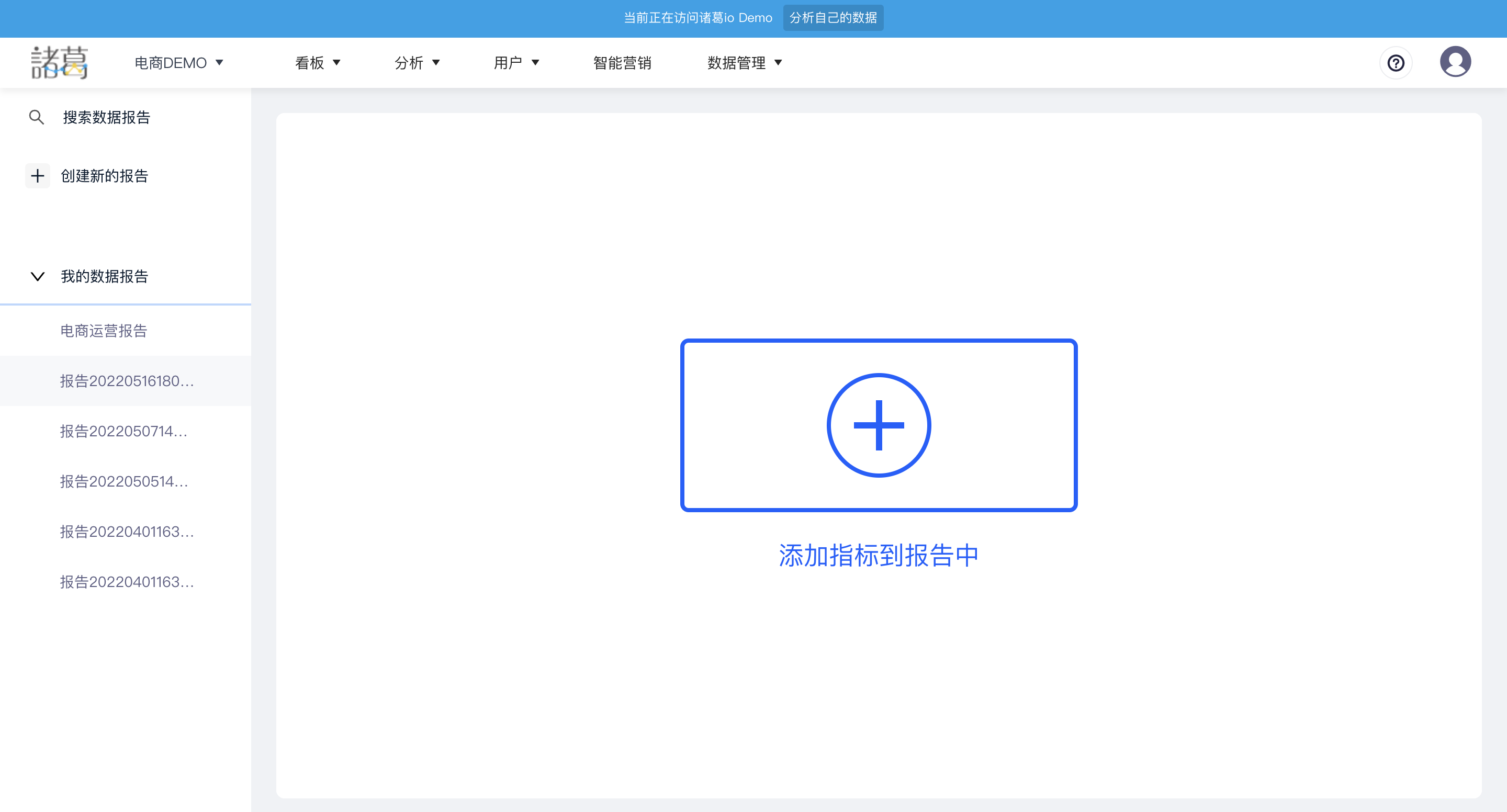
Task: Open the help question mark icon
Action: coord(1396,63)
